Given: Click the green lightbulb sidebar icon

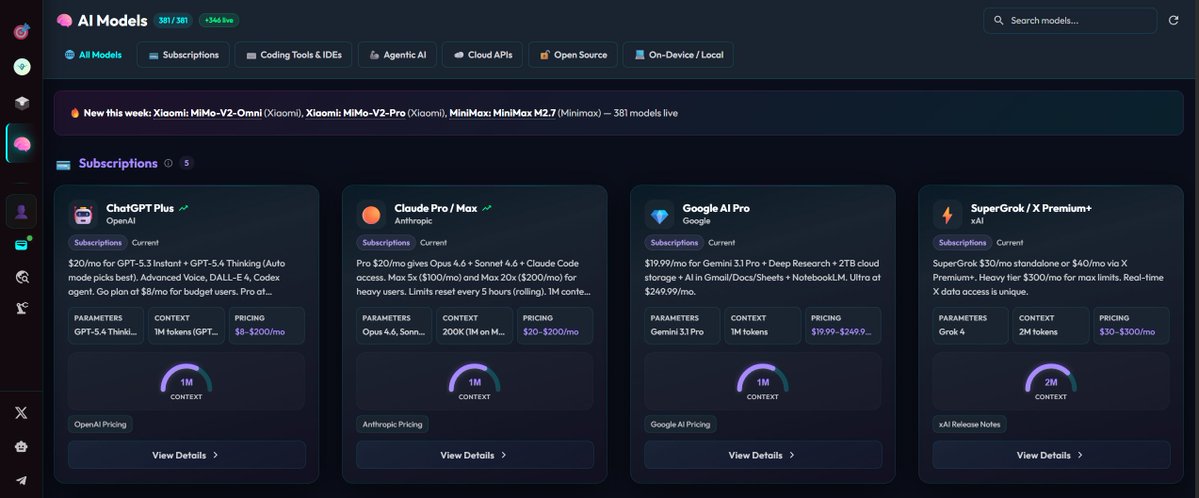Looking at the screenshot, I should click(21, 67).
